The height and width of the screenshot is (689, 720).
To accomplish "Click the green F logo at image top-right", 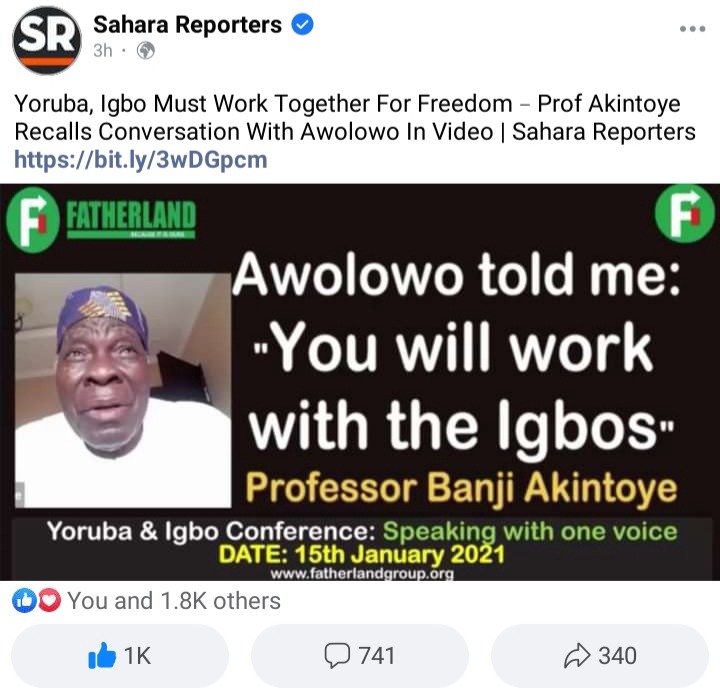I will coord(684,213).
